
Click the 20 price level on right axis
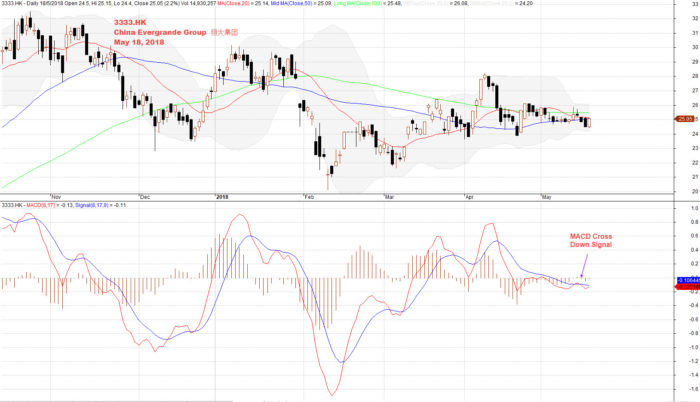click(695, 192)
